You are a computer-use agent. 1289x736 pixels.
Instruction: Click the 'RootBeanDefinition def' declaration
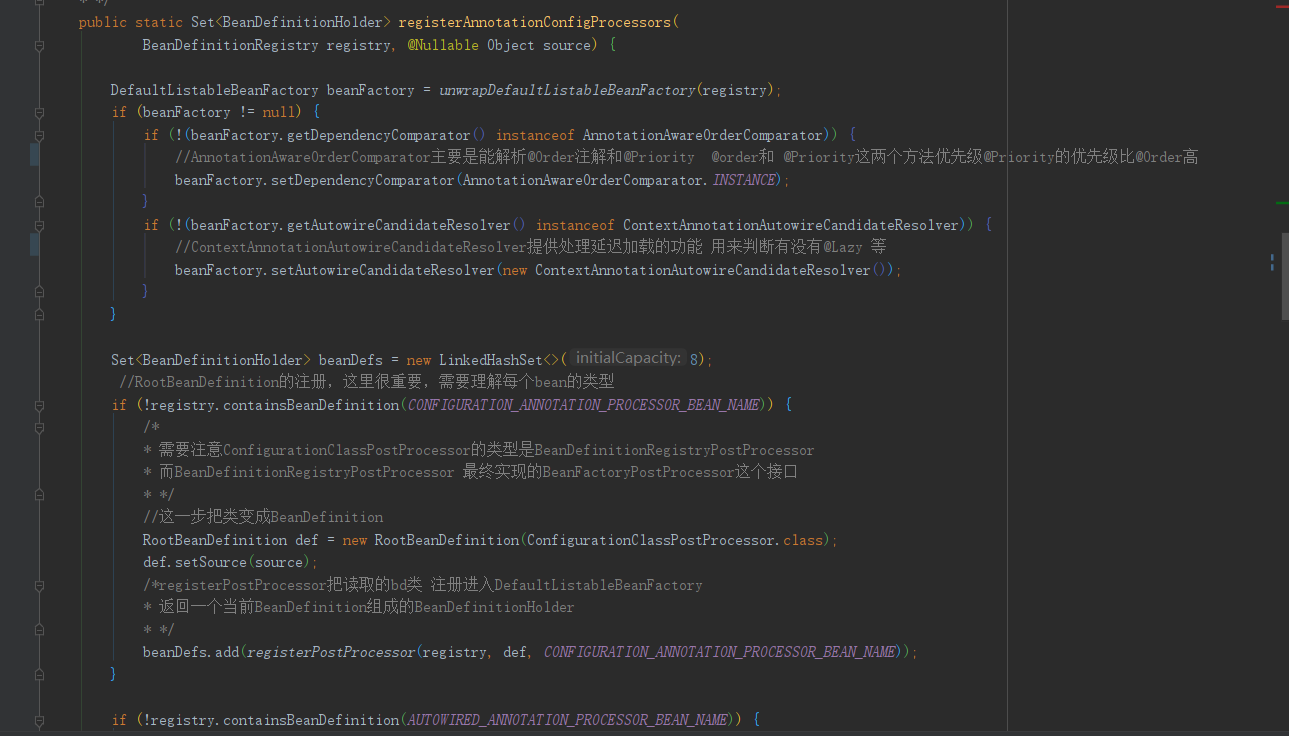[x=231, y=540]
